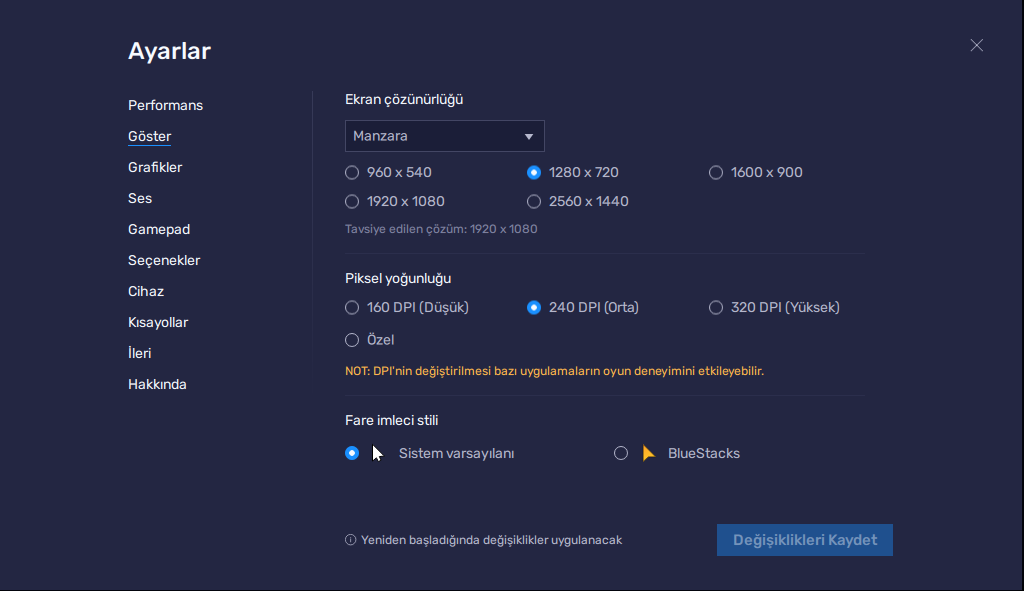Click the info icon beside restart notice
Screen dimensions: 1024x591
[350, 540]
